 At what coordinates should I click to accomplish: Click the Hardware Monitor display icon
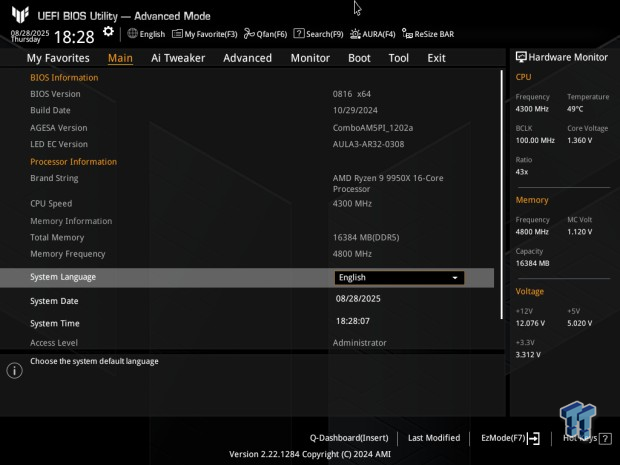(521, 57)
